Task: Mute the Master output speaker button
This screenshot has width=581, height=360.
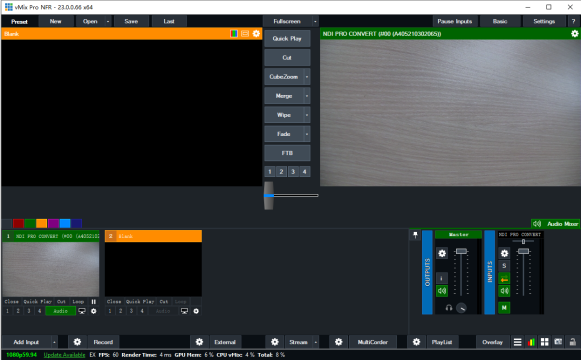Action: pos(442,291)
